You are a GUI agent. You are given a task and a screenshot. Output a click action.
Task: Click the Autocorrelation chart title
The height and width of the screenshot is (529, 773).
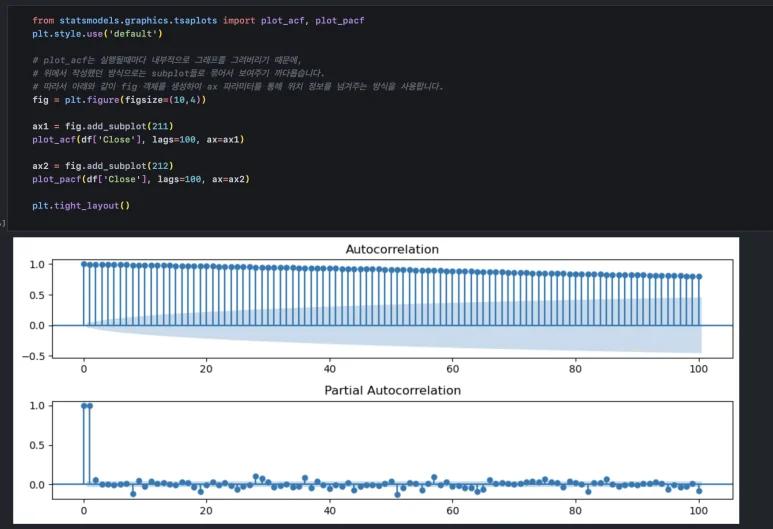[x=391, y=249]
